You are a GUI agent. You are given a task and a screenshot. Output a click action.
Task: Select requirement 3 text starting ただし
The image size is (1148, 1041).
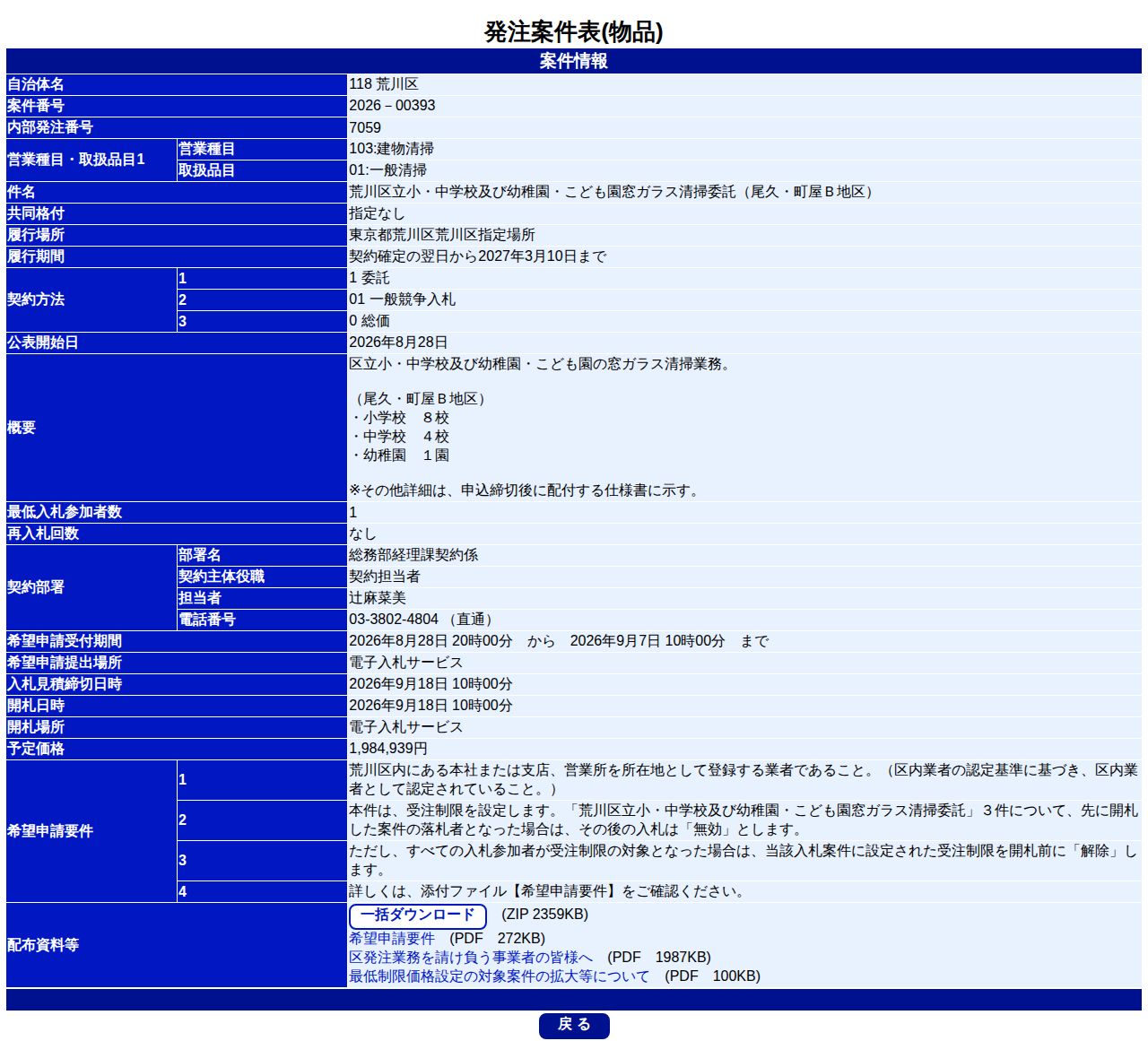click(x=744, y=861)
